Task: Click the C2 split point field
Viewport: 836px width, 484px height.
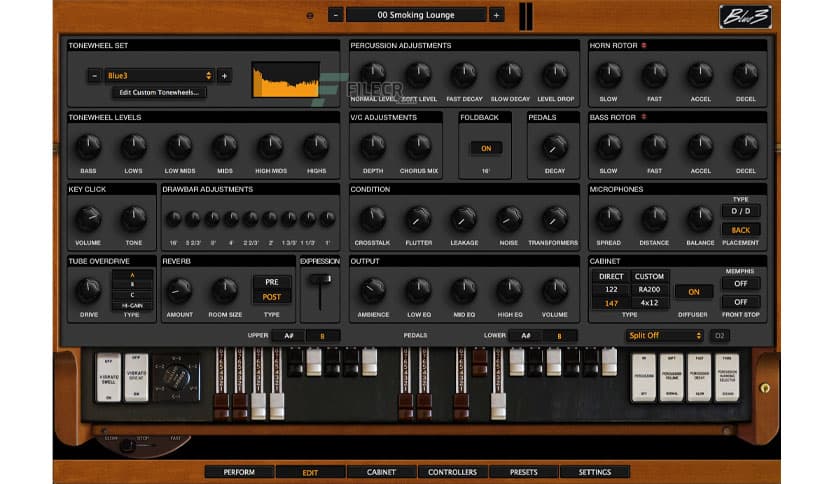Action: click(x=719, y=335)
